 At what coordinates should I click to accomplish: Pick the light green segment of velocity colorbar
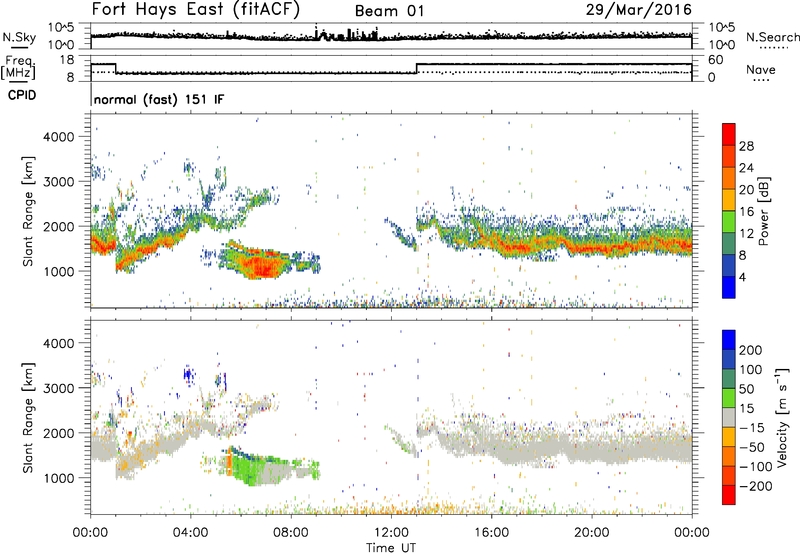[729, 398]
